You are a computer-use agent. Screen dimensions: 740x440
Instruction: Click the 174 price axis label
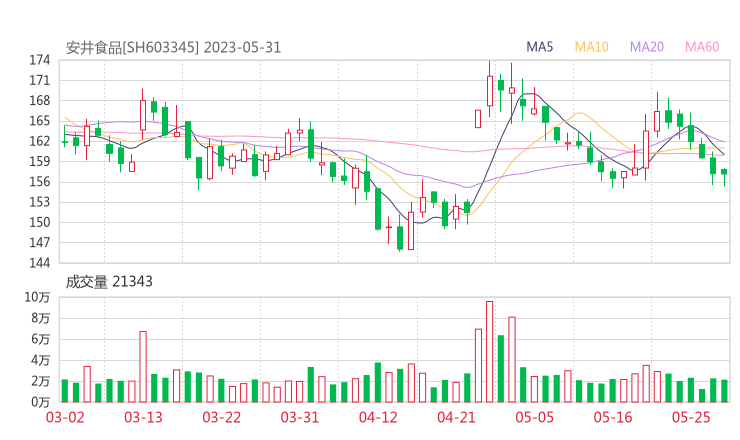point(40,60)
